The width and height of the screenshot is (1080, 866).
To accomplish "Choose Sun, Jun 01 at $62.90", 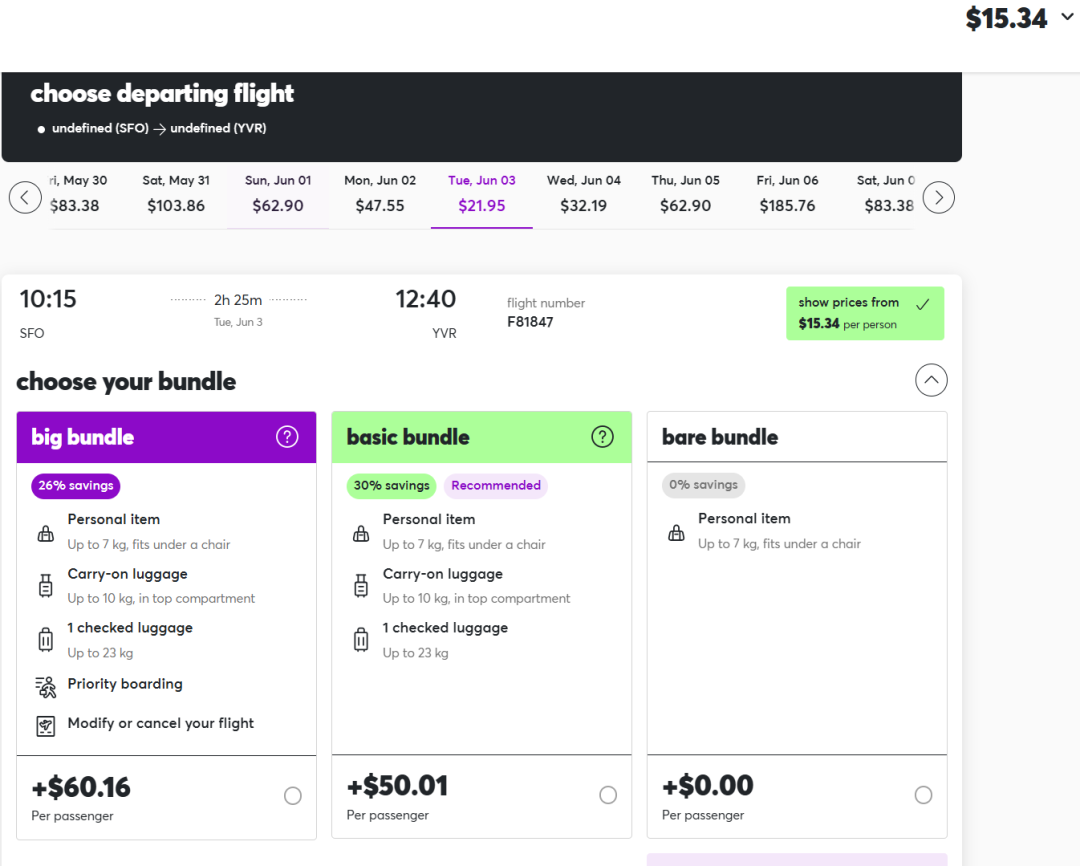I will pos(278,194).
